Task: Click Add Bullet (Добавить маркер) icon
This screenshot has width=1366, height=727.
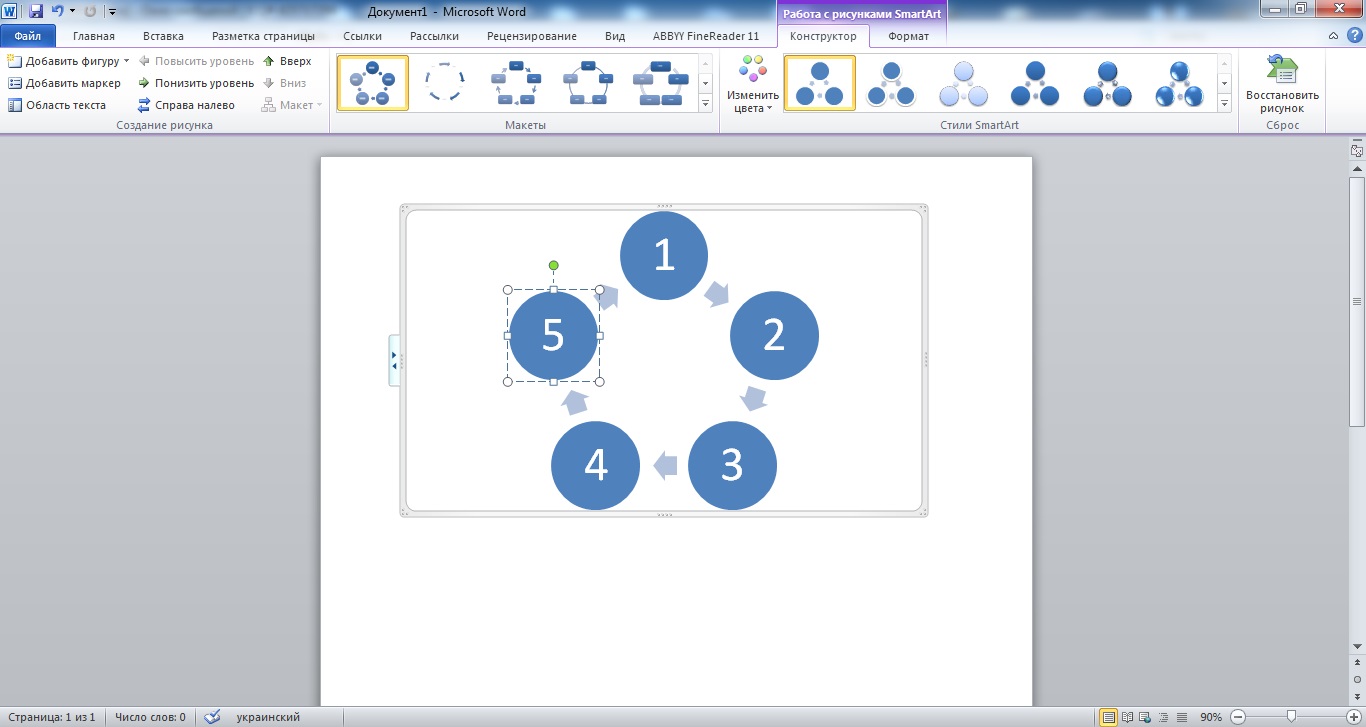Action: [15, 83]
